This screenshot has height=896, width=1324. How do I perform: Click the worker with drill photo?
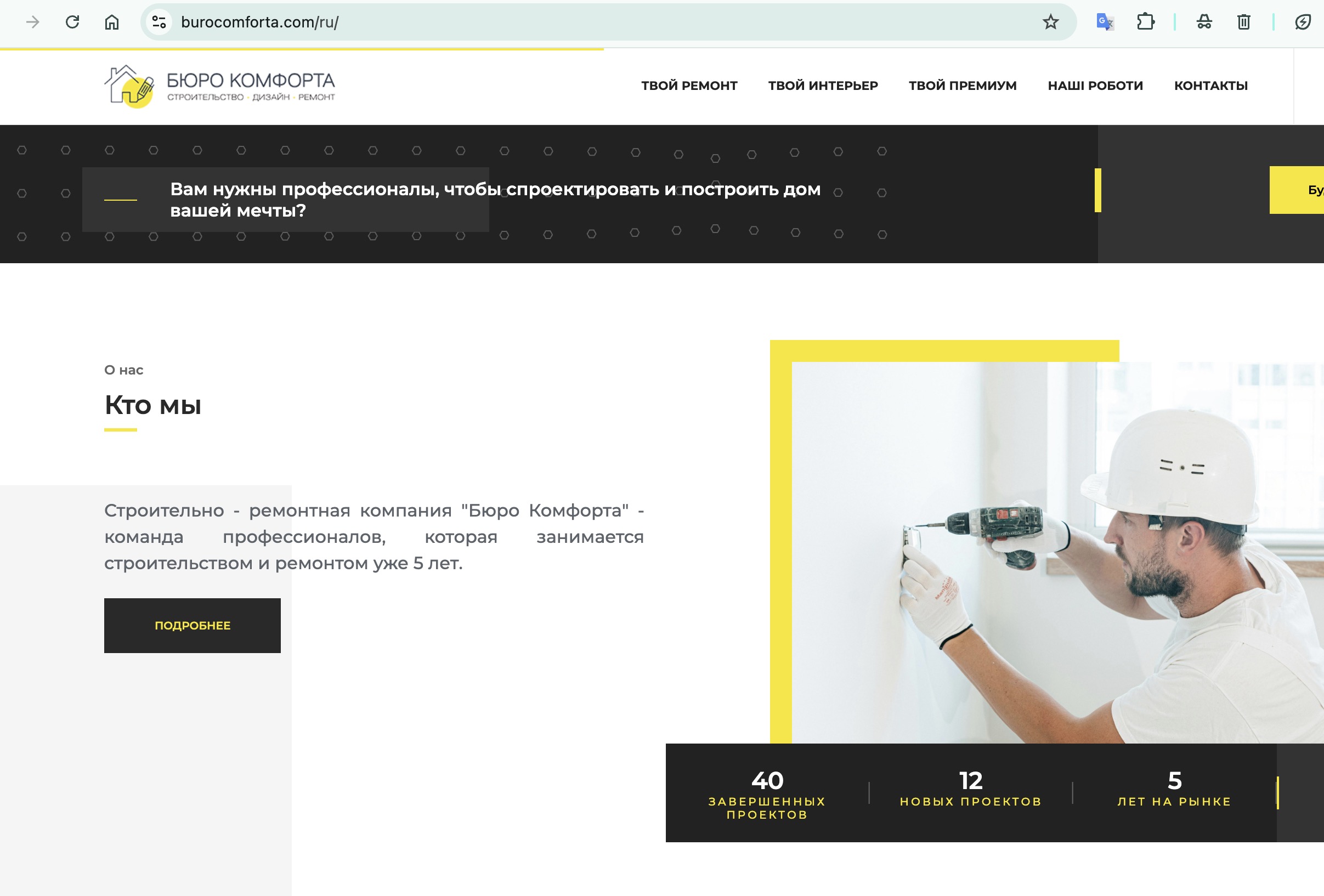pyautogui.click(x=1054, y=552)
